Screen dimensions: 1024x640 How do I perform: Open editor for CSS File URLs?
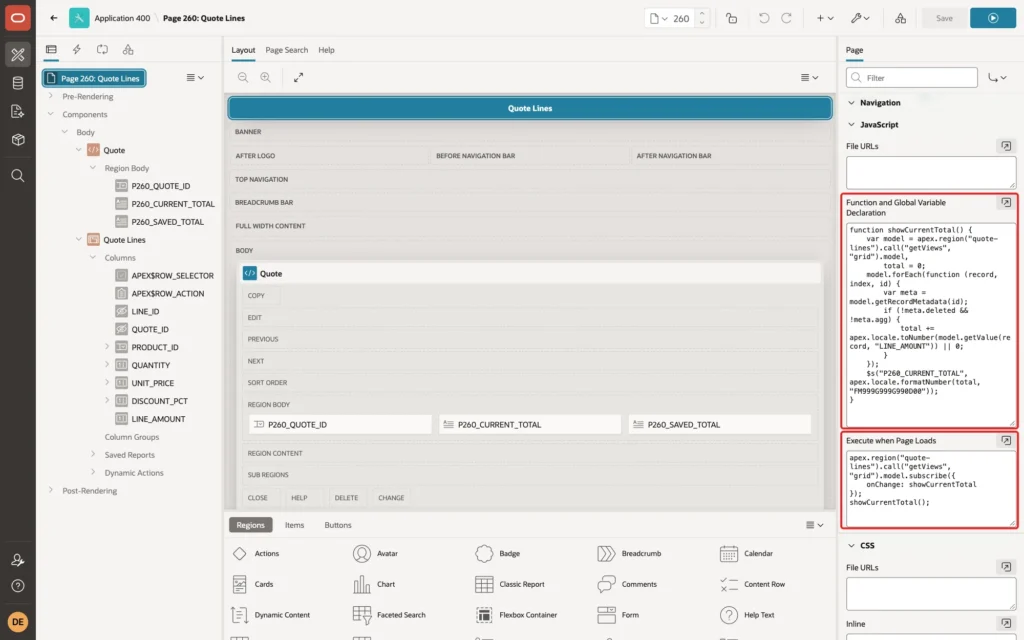(1006, 568)
